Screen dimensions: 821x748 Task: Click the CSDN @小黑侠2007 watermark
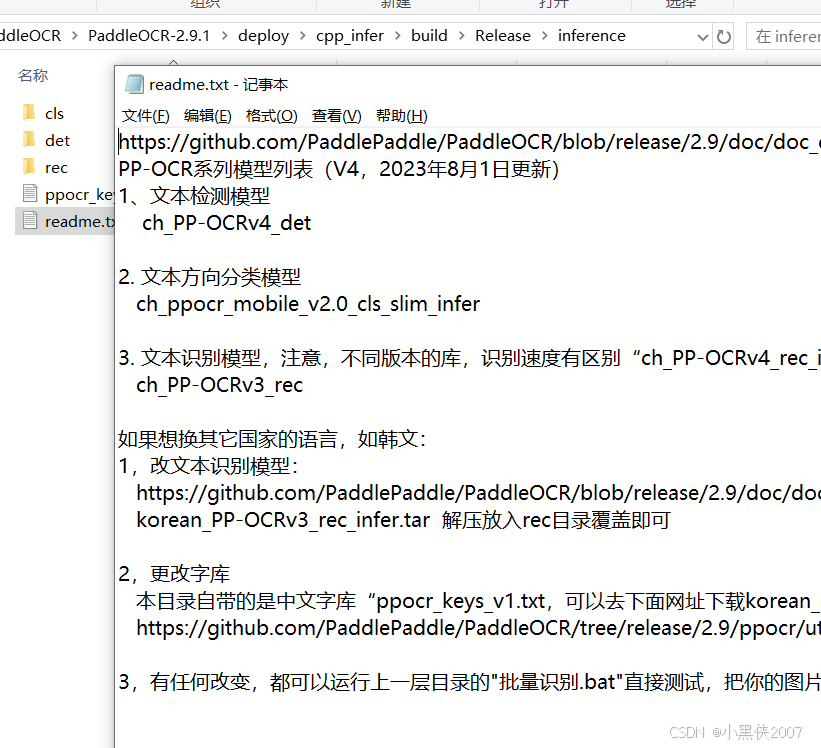pos(734,732)
